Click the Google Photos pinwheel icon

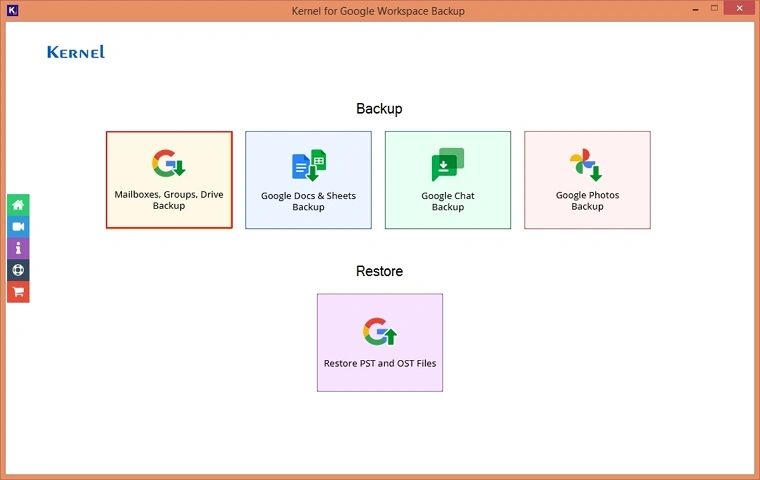pos(586,165)
